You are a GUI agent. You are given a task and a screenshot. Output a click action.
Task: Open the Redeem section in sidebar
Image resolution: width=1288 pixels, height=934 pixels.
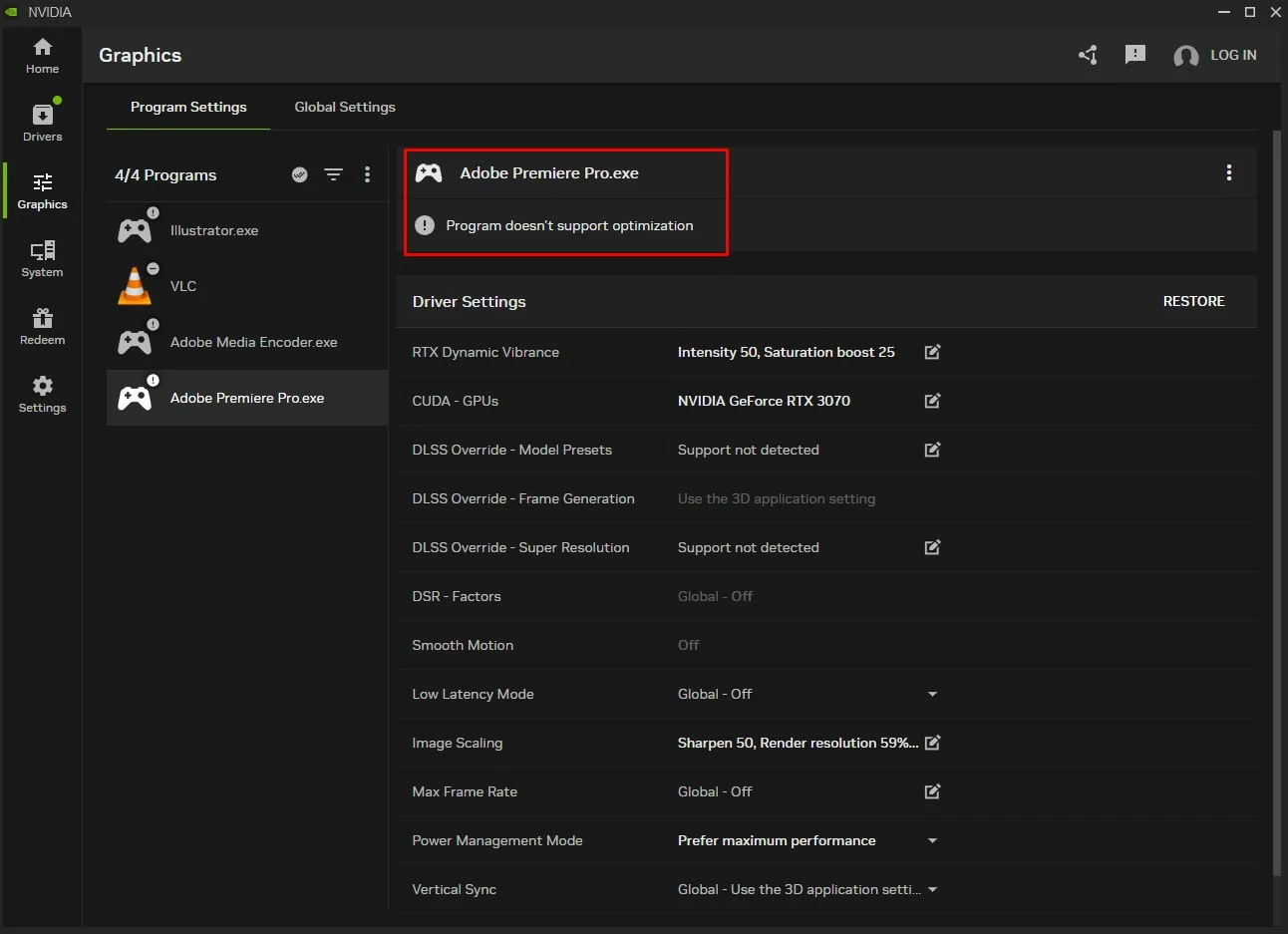tap(42, 327)
